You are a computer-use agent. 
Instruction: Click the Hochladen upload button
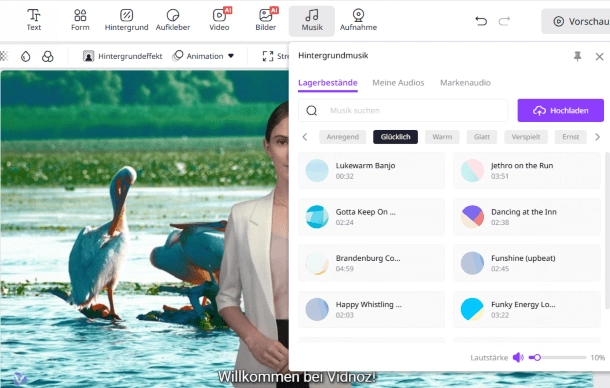pyautogui.click(x=560, y=111)
